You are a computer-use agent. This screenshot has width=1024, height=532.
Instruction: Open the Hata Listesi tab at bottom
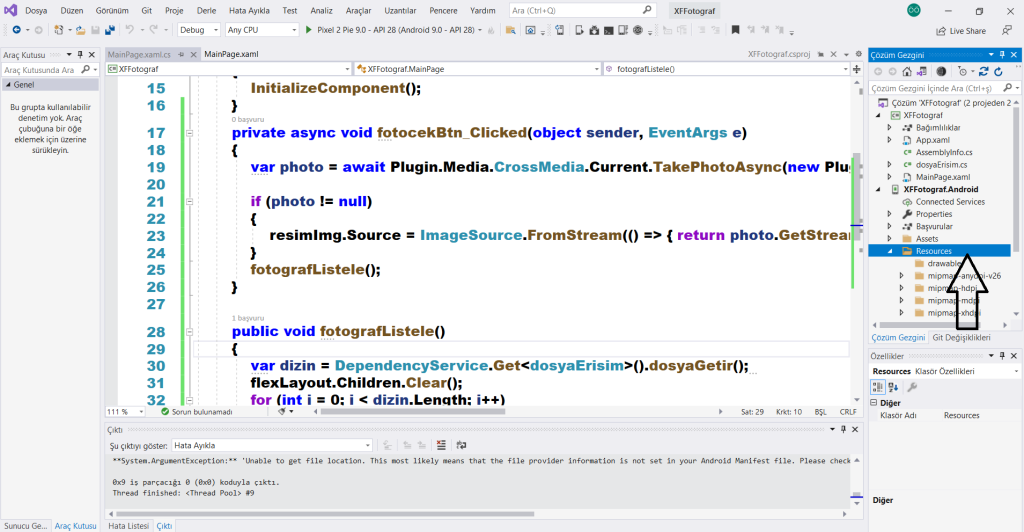pyautogui.click(x=128, y=525)
